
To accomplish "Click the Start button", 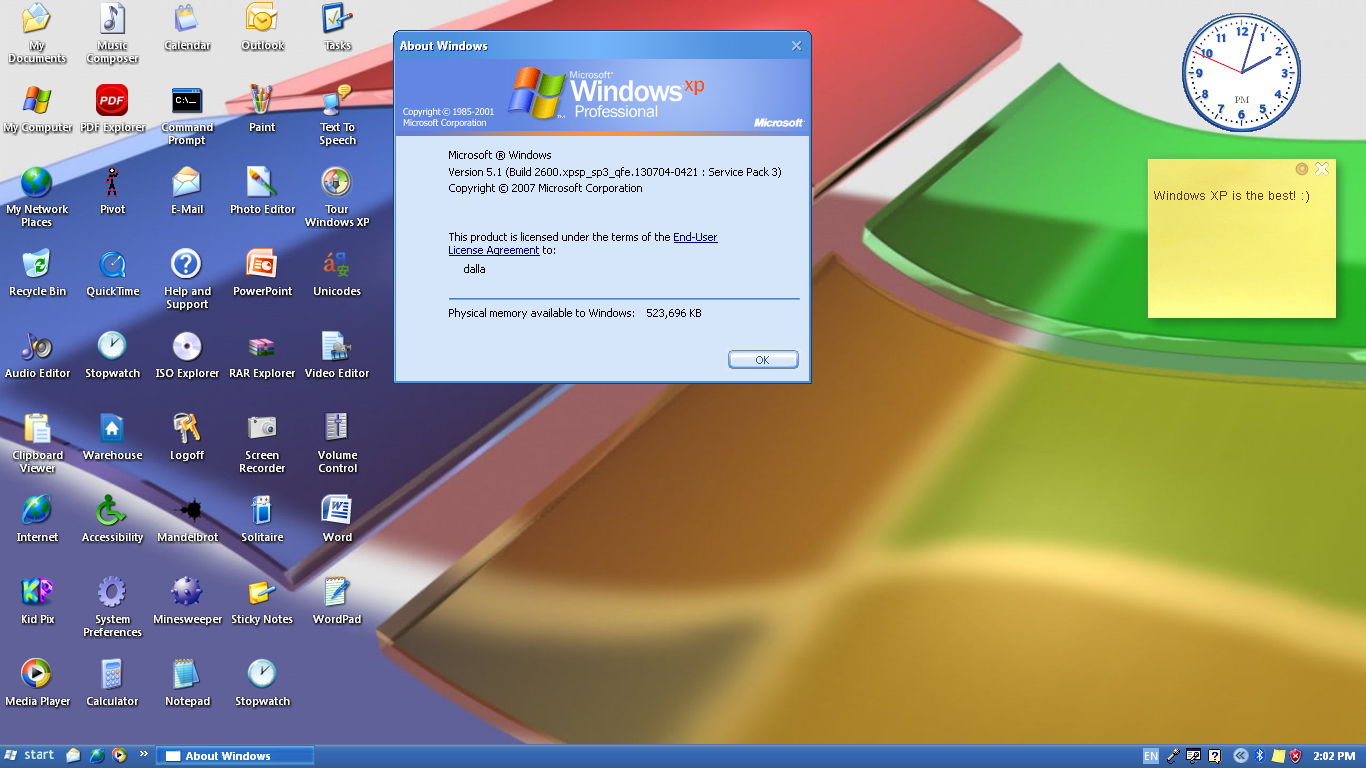I will click(30, 755).
